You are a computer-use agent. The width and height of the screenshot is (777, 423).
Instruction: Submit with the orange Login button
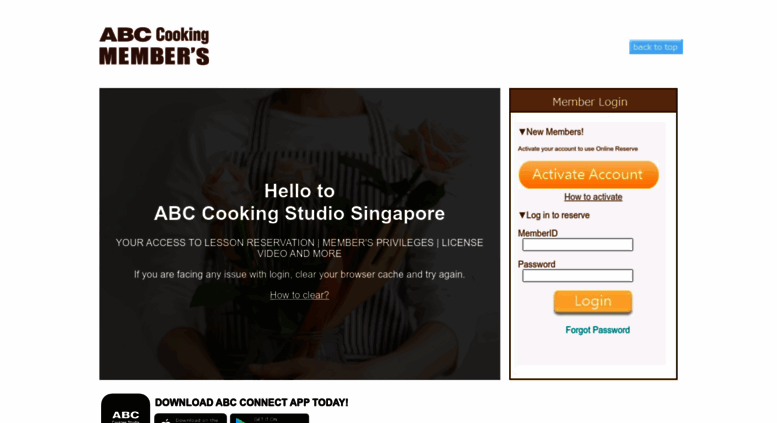(x=593, y=302)
